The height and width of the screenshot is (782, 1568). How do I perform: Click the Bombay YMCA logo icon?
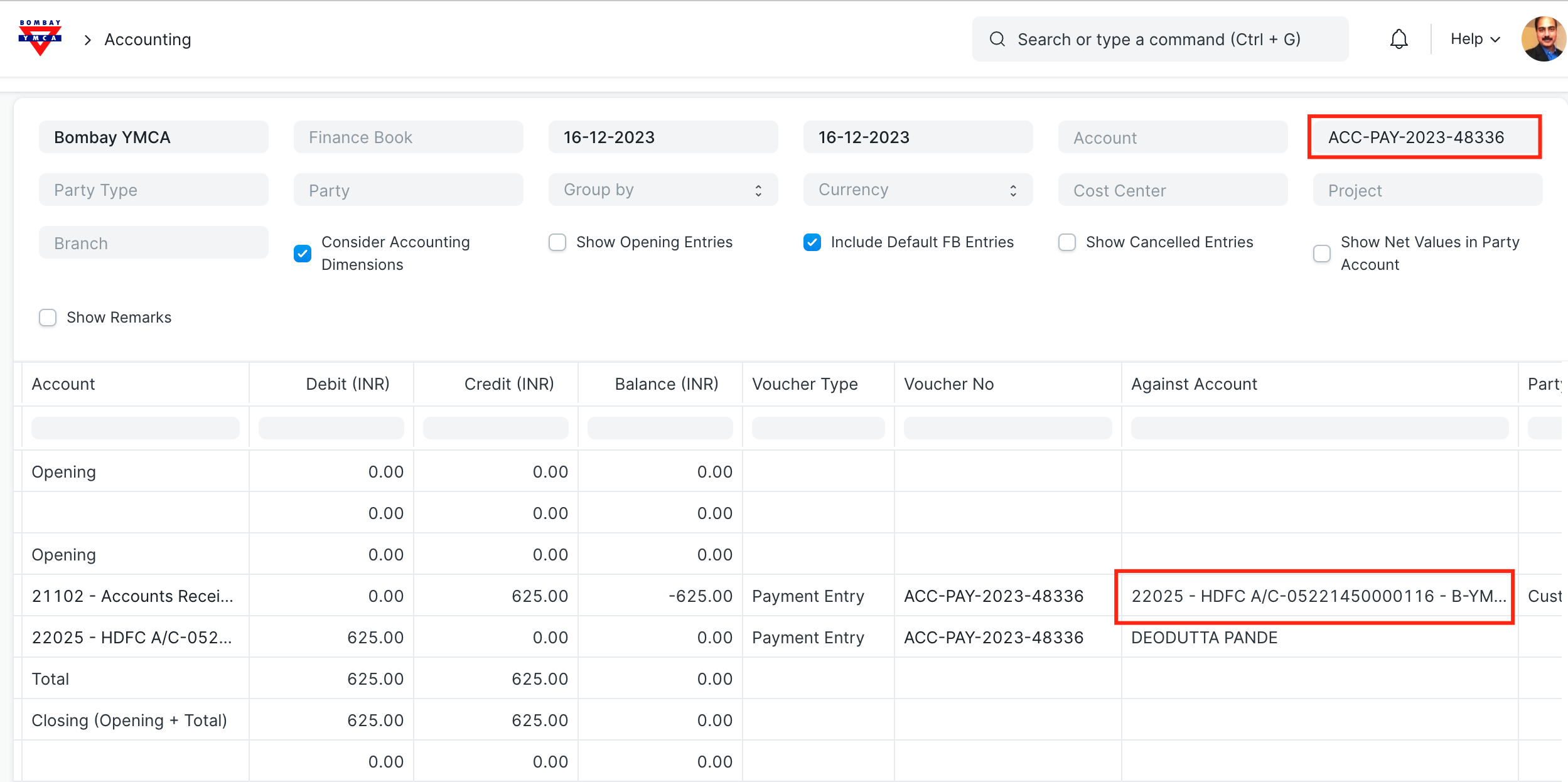[40, 38]
